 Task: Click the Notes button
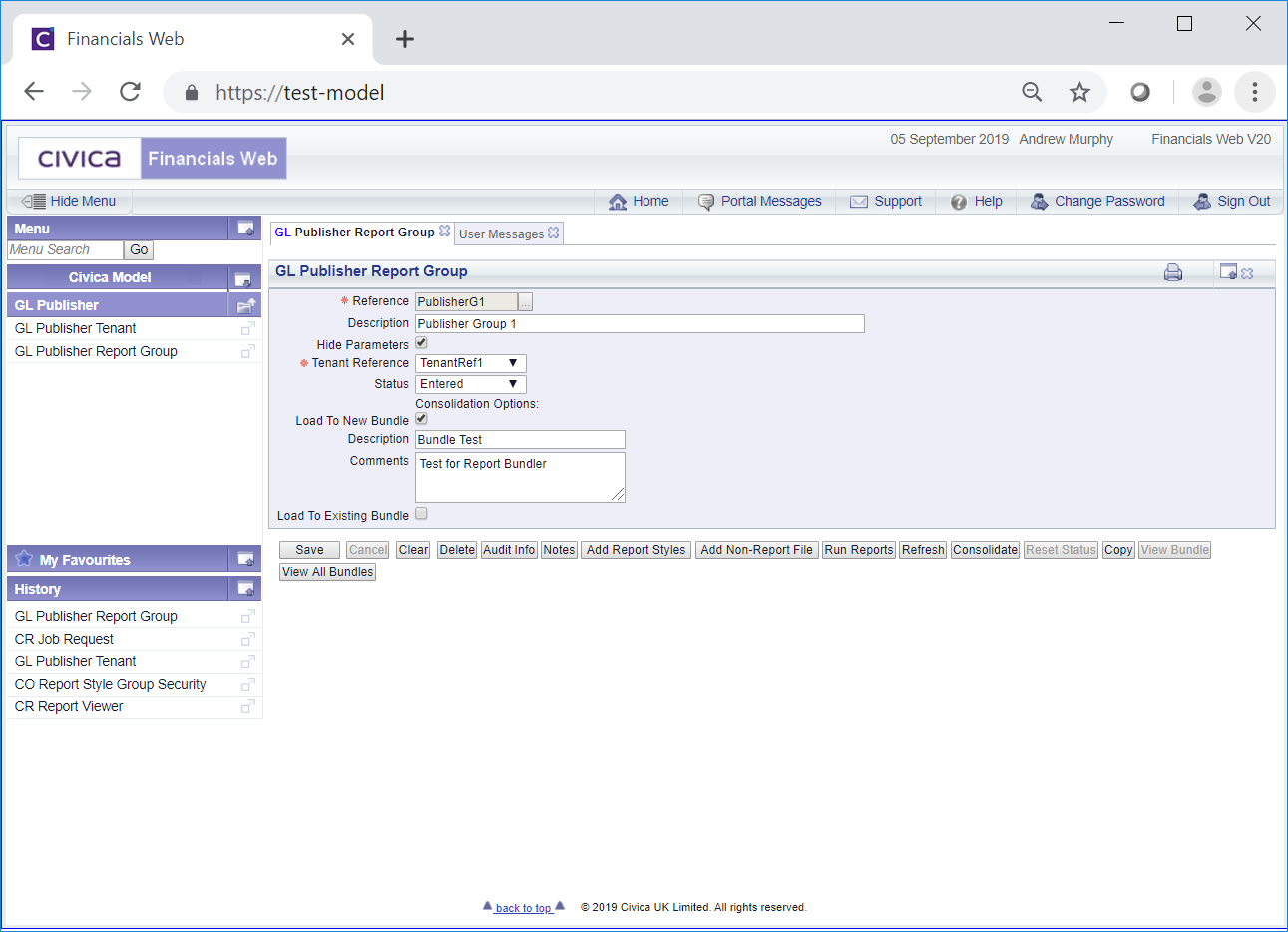point(560,550)
